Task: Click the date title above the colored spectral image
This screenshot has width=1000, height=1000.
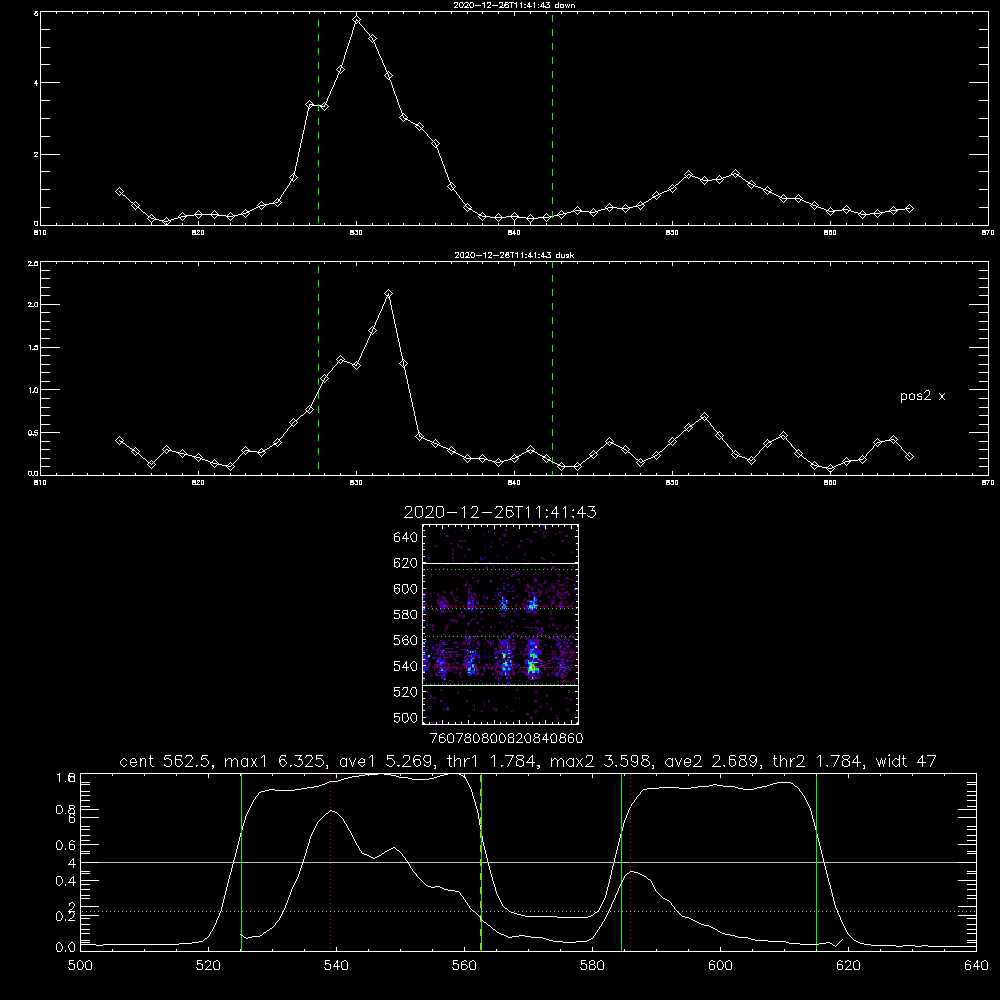Action: 500,512
